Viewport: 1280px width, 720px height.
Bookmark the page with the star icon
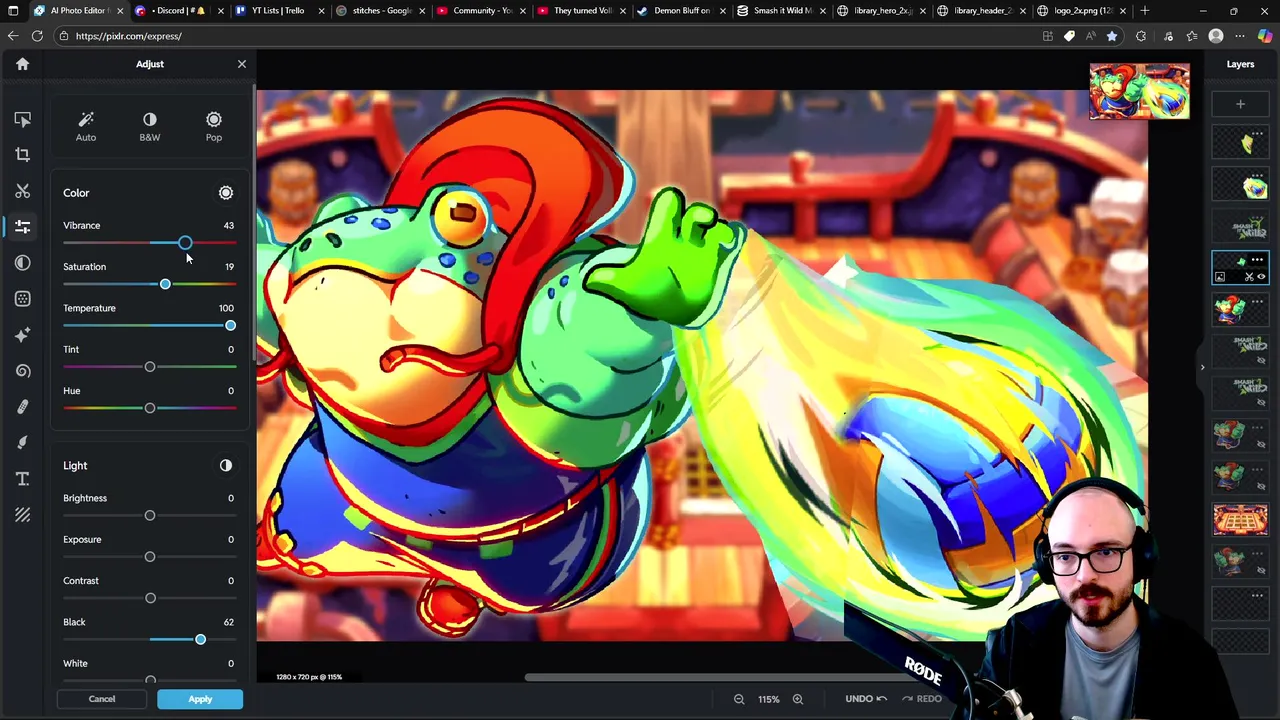tap(1111, 36)
